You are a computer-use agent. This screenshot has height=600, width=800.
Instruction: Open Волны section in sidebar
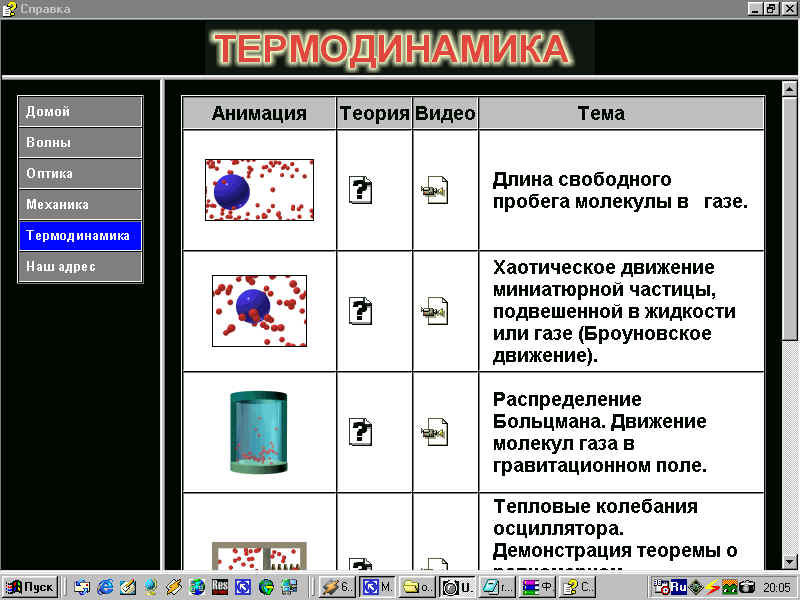(x=80, y=142)
